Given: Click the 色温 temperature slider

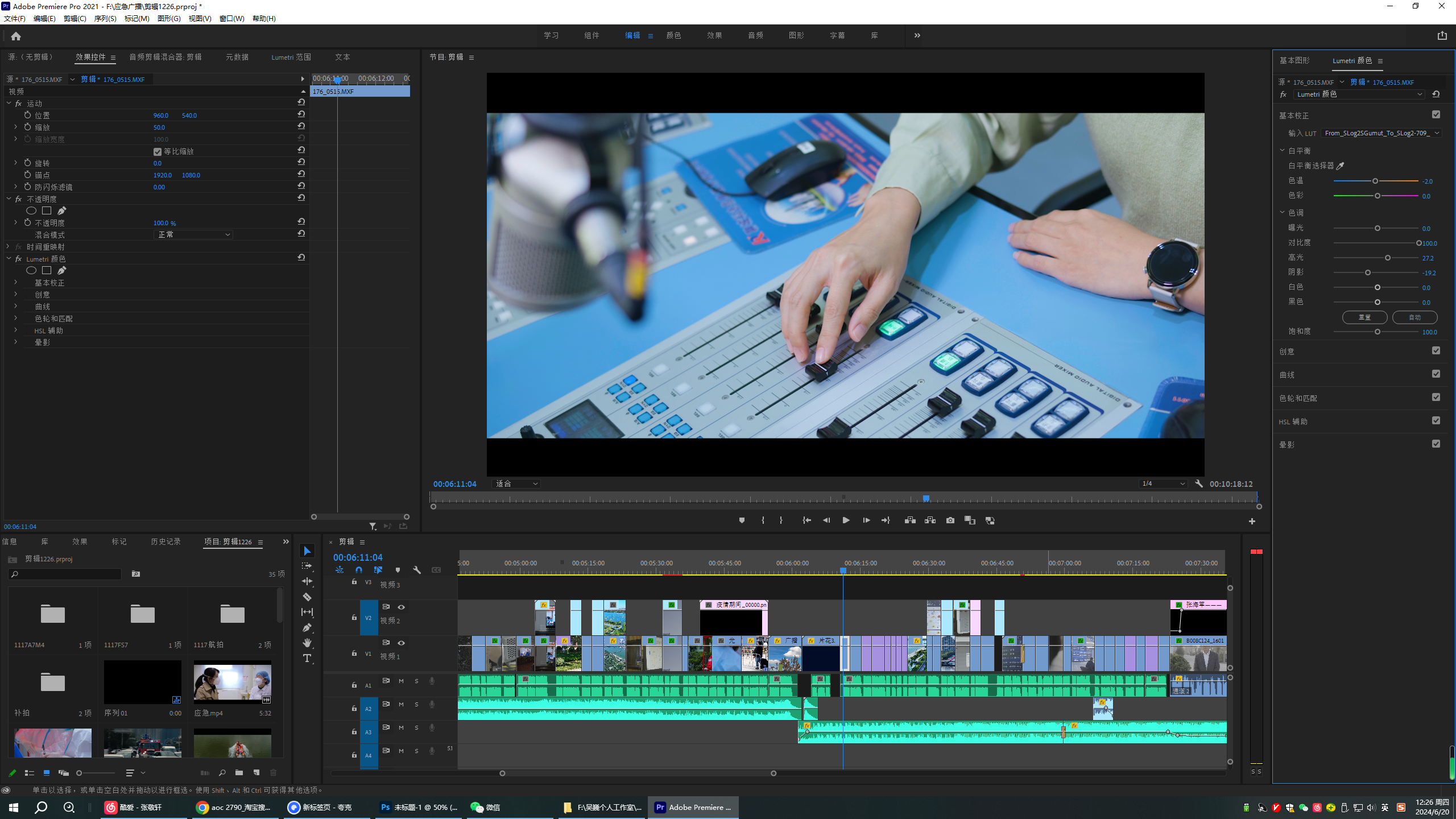Looking at the screenshot, I should point(1375,181).
